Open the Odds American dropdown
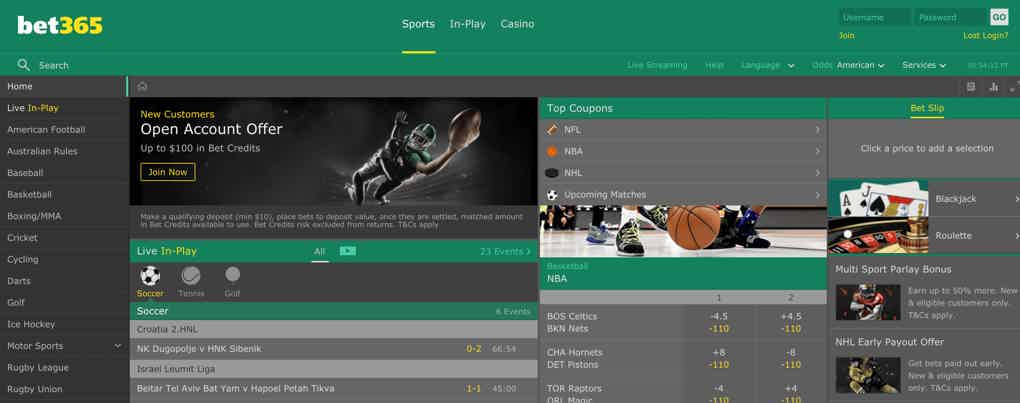Screen dimensions: 1020x403 click(x=848, y=65)
